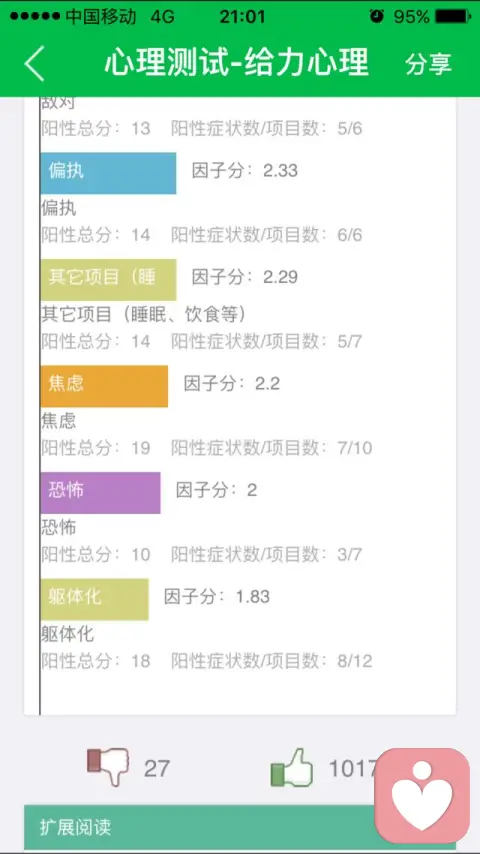Tap 其它项目（睡眠、饮食等）description line
The width and height of the screenshot is (480, 854).
[x=144, y=314]
